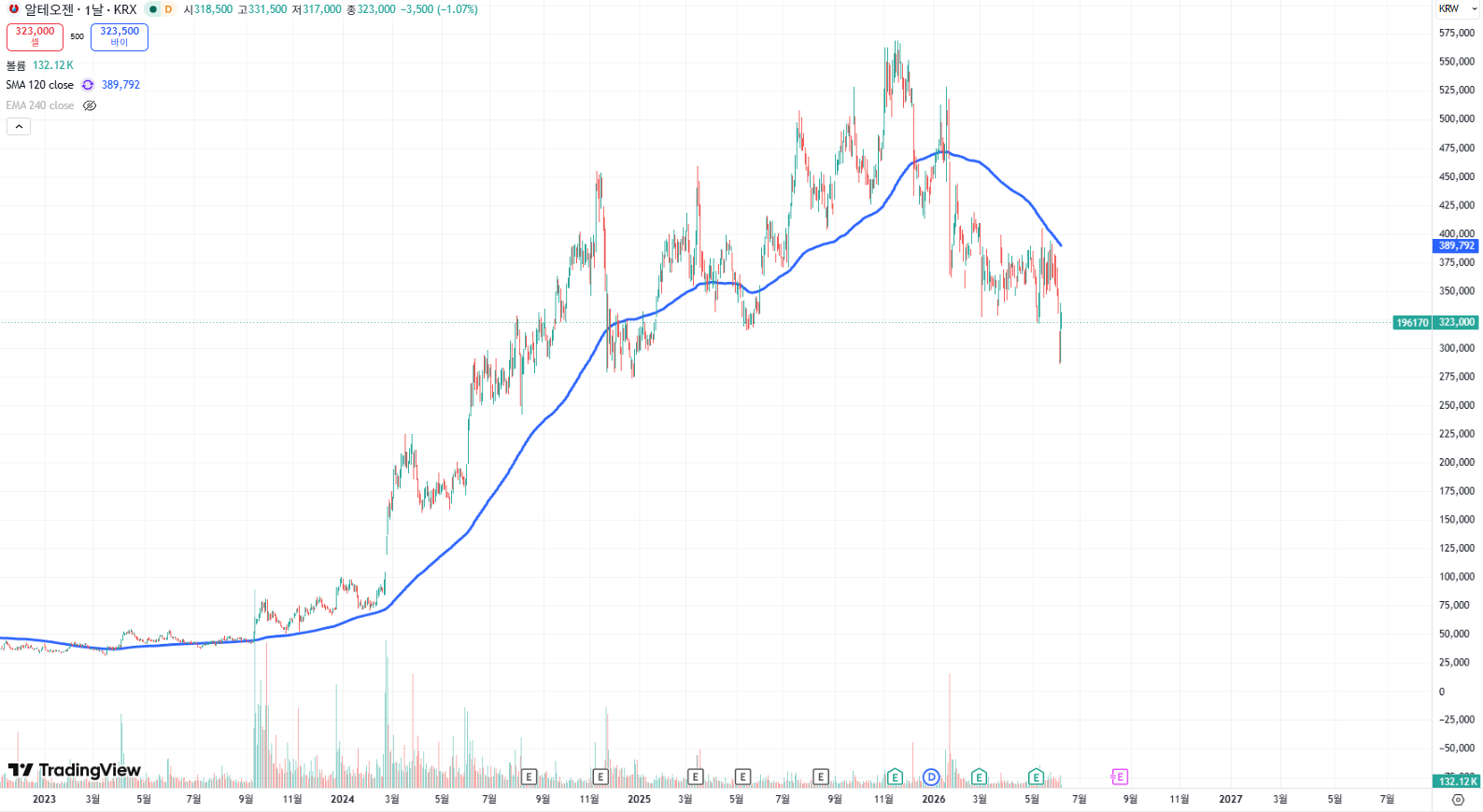This screenshot has width=1483, height=812.
Task: Click the pink upcoming earnings marker
Action: pos(1119,777)
